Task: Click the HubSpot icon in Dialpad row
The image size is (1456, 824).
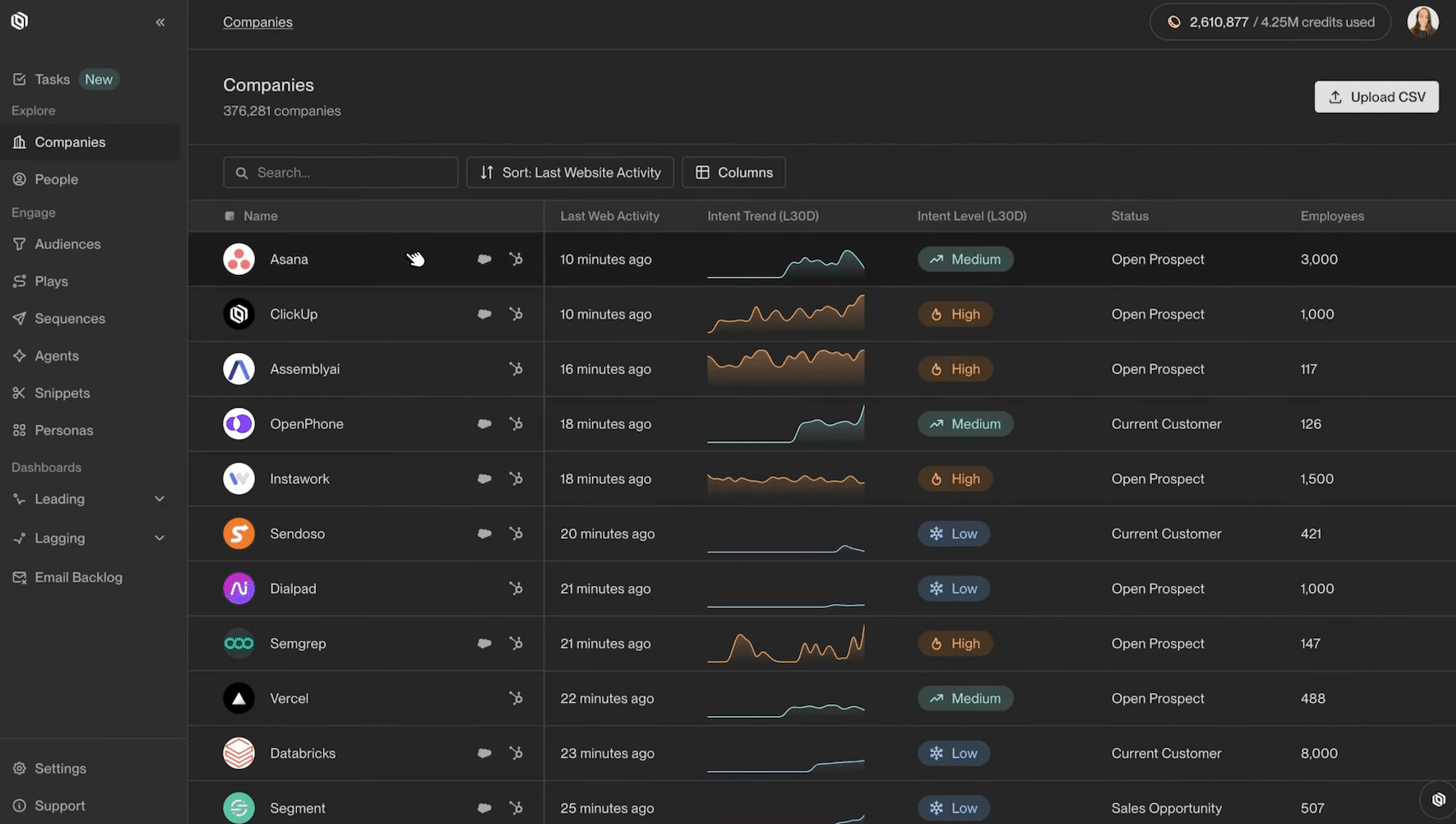Action: coord(516,588)
